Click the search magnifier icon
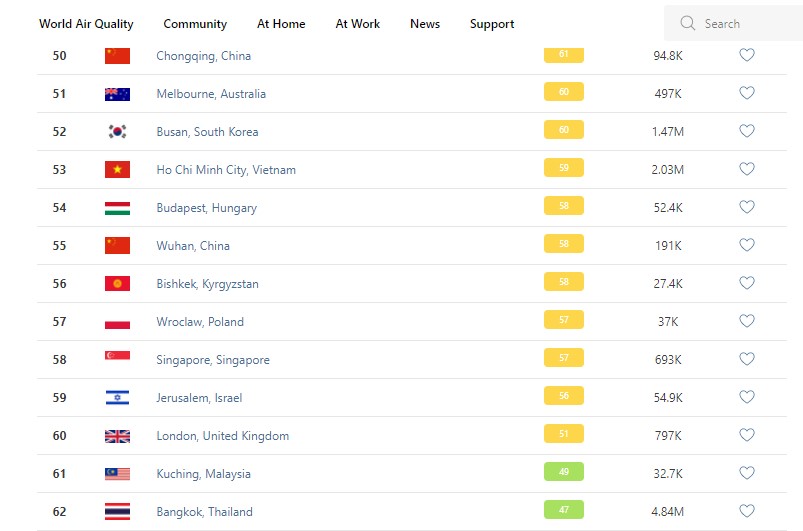The width and height of the screenshot is (803, 531). point(687,23)
